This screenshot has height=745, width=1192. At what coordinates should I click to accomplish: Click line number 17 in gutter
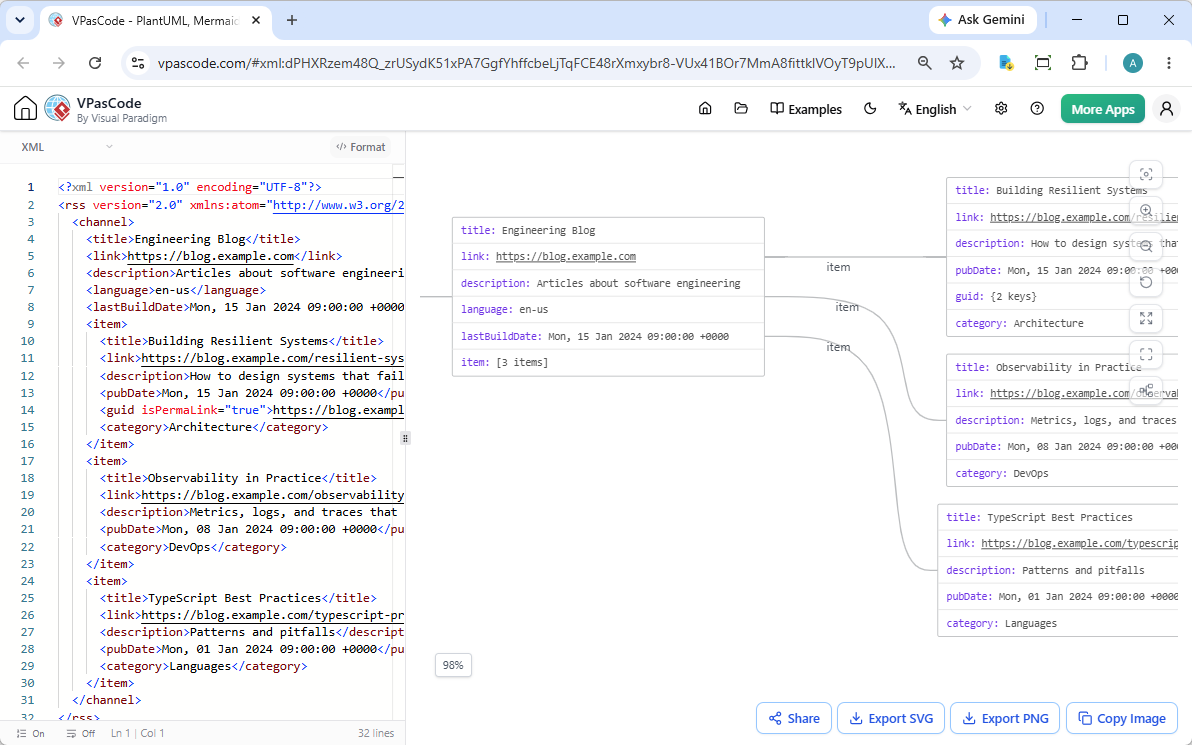coord(27,461)
